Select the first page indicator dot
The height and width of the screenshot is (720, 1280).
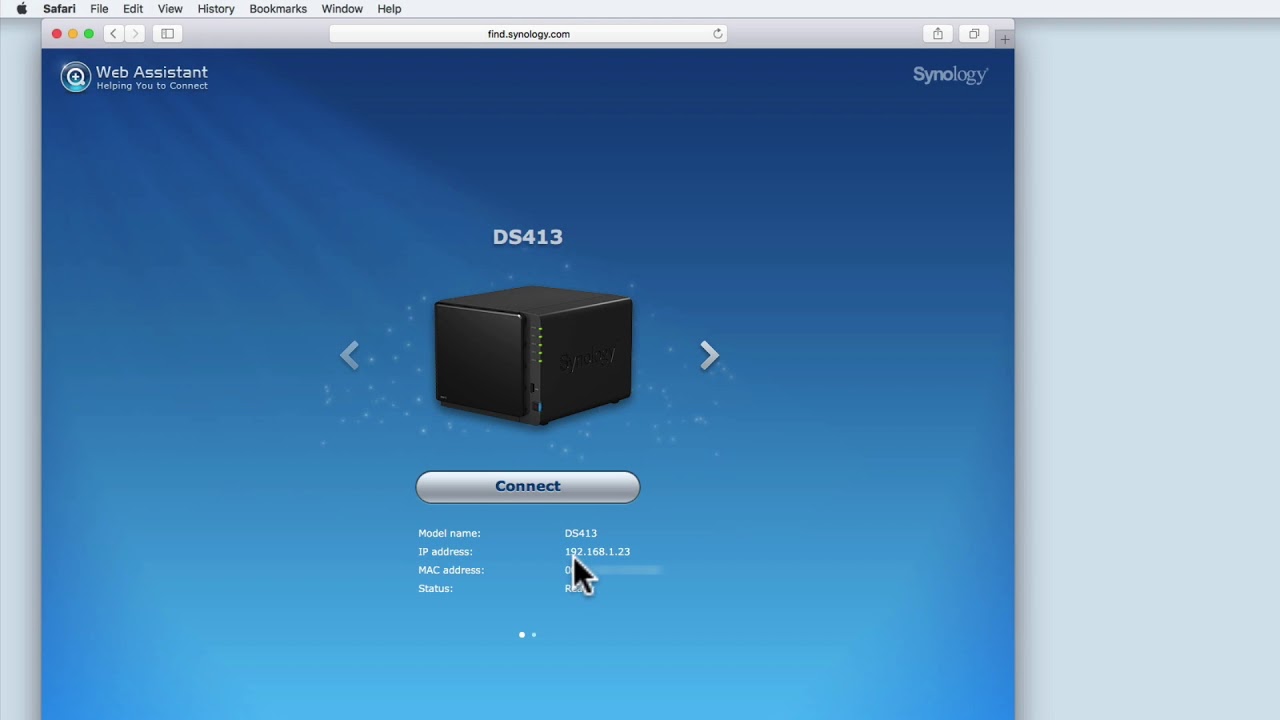click(x=522, y=634)
